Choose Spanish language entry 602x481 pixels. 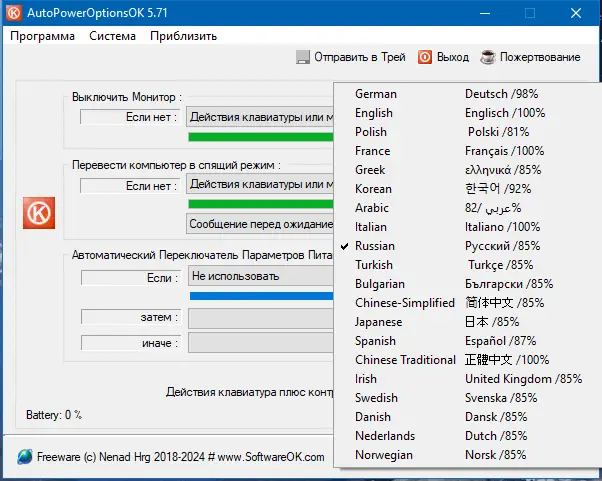pos(468,341)
